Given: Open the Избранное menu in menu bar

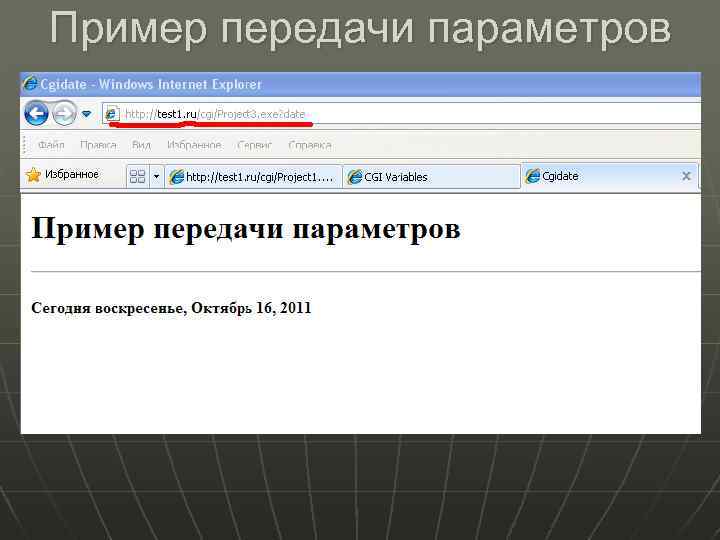Looking at the screenshot, I should pos(194,145).
